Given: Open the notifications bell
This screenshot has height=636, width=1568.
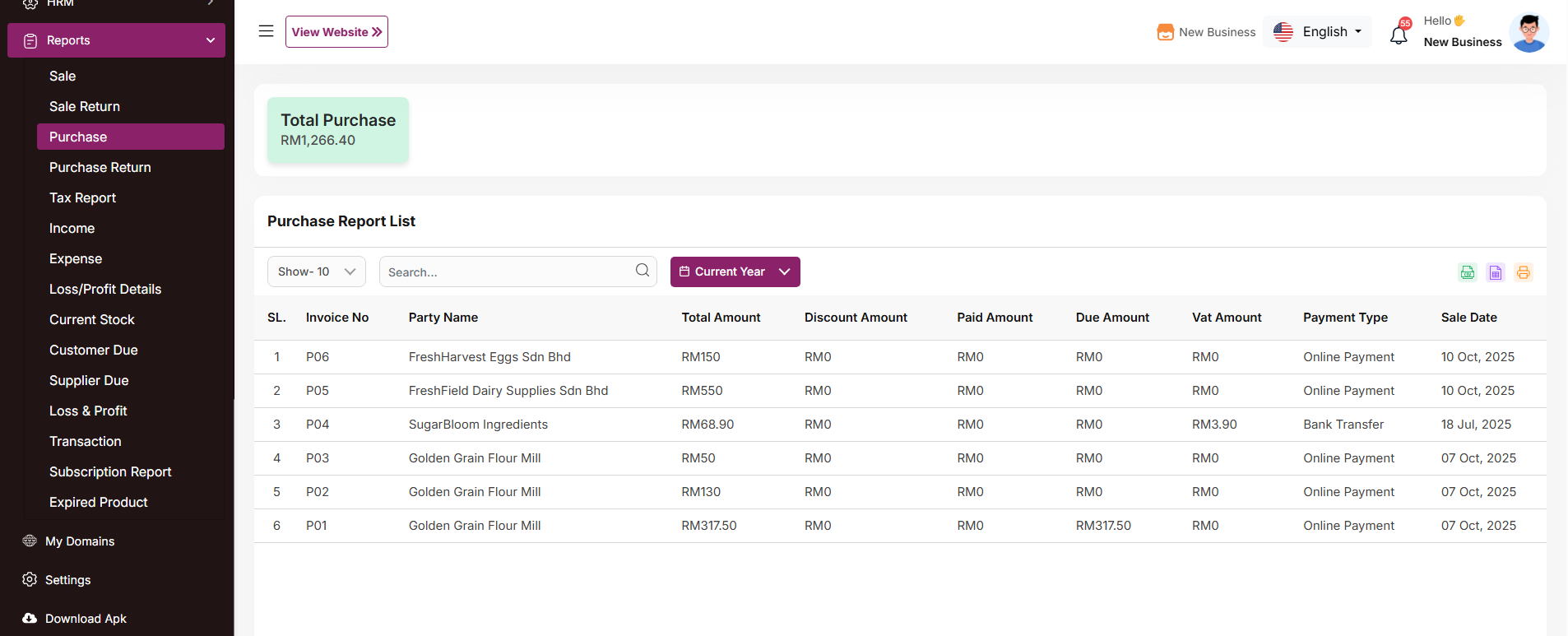Looking at the screenshot, I should 1399,35.
